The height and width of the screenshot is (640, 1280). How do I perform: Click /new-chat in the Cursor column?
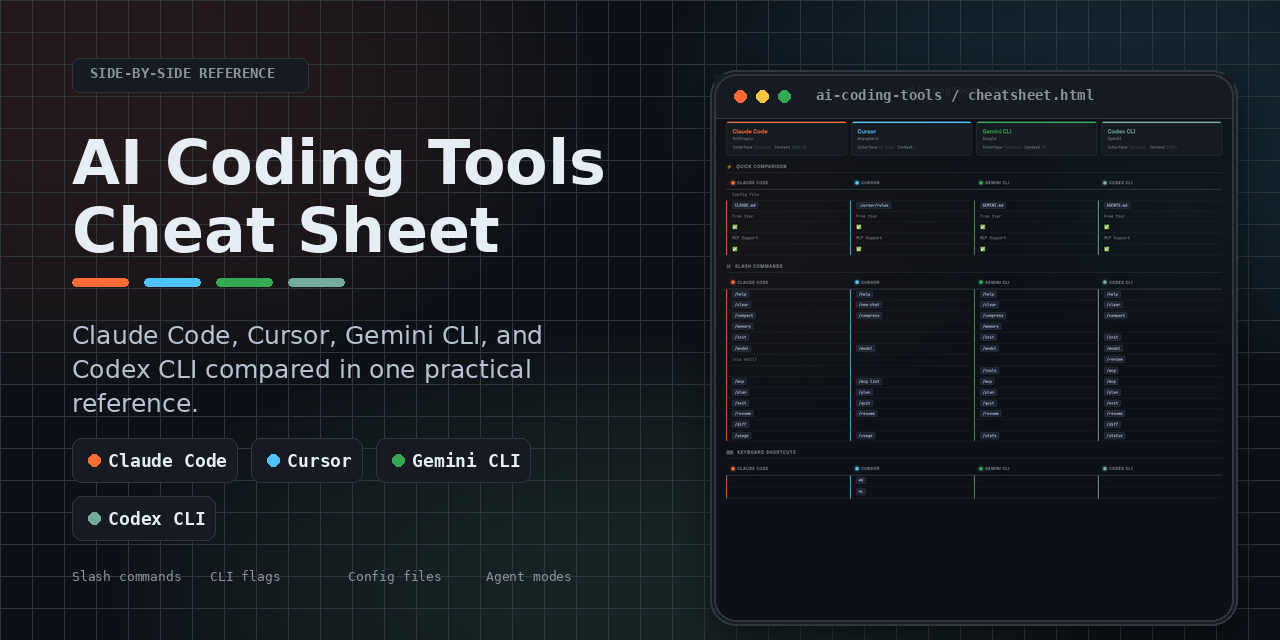click(x=869, y=305)
